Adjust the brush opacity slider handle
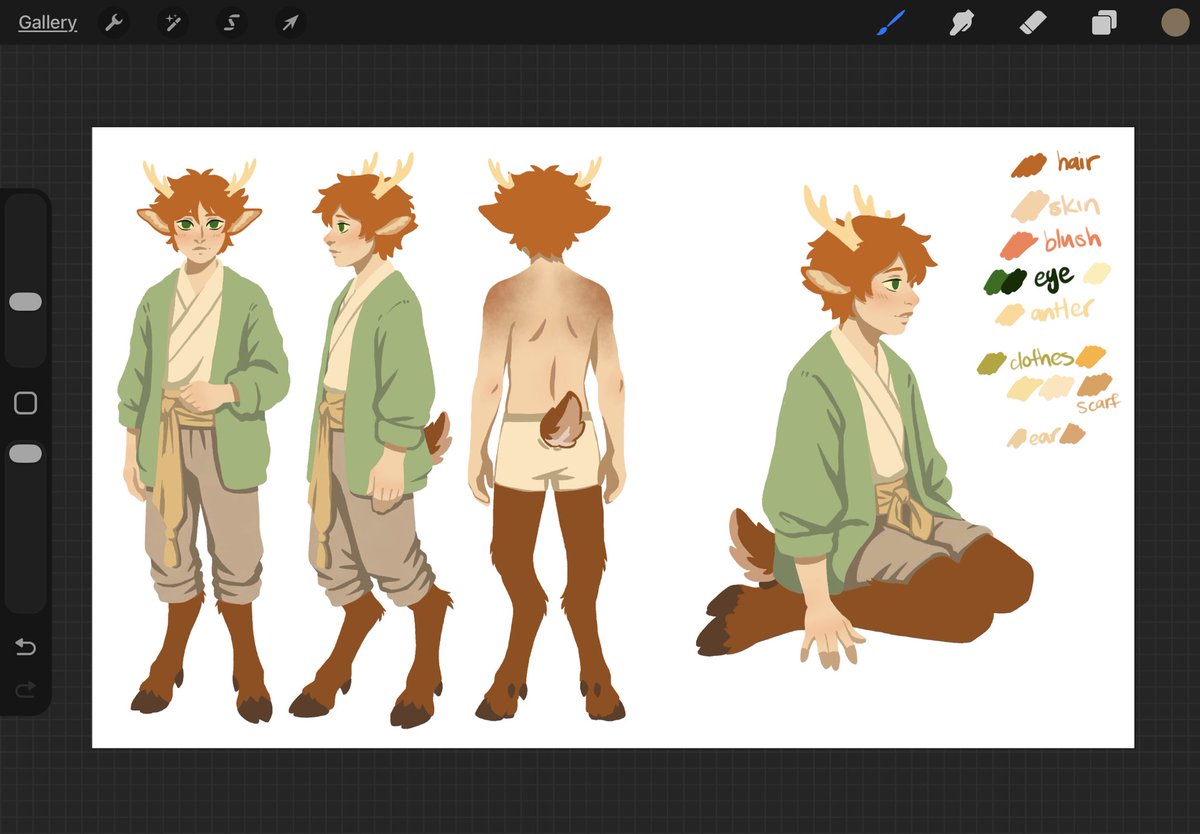 pos(25,454)
